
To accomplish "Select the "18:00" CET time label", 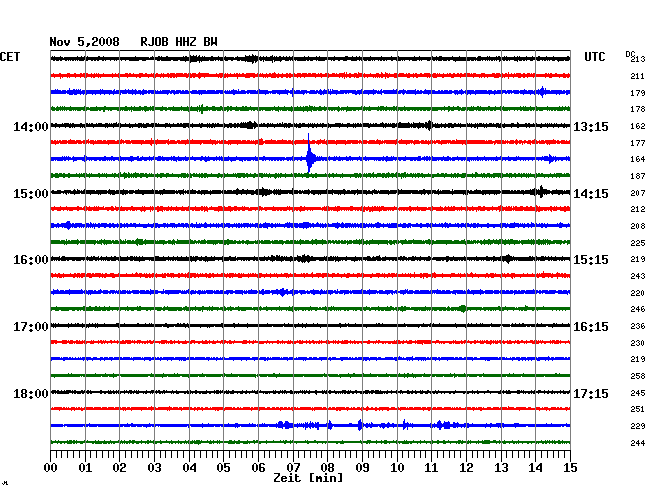I will tap(31, 393).
